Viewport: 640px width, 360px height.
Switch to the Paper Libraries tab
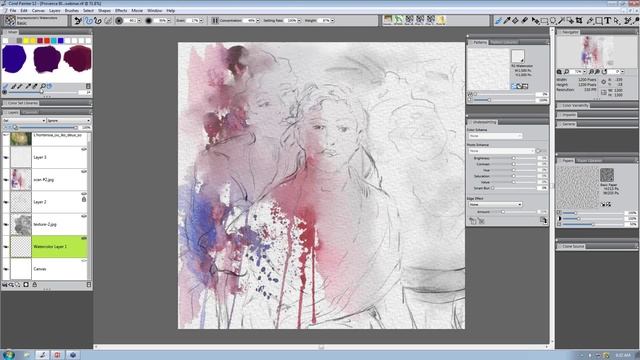click(x=589, y=161)
